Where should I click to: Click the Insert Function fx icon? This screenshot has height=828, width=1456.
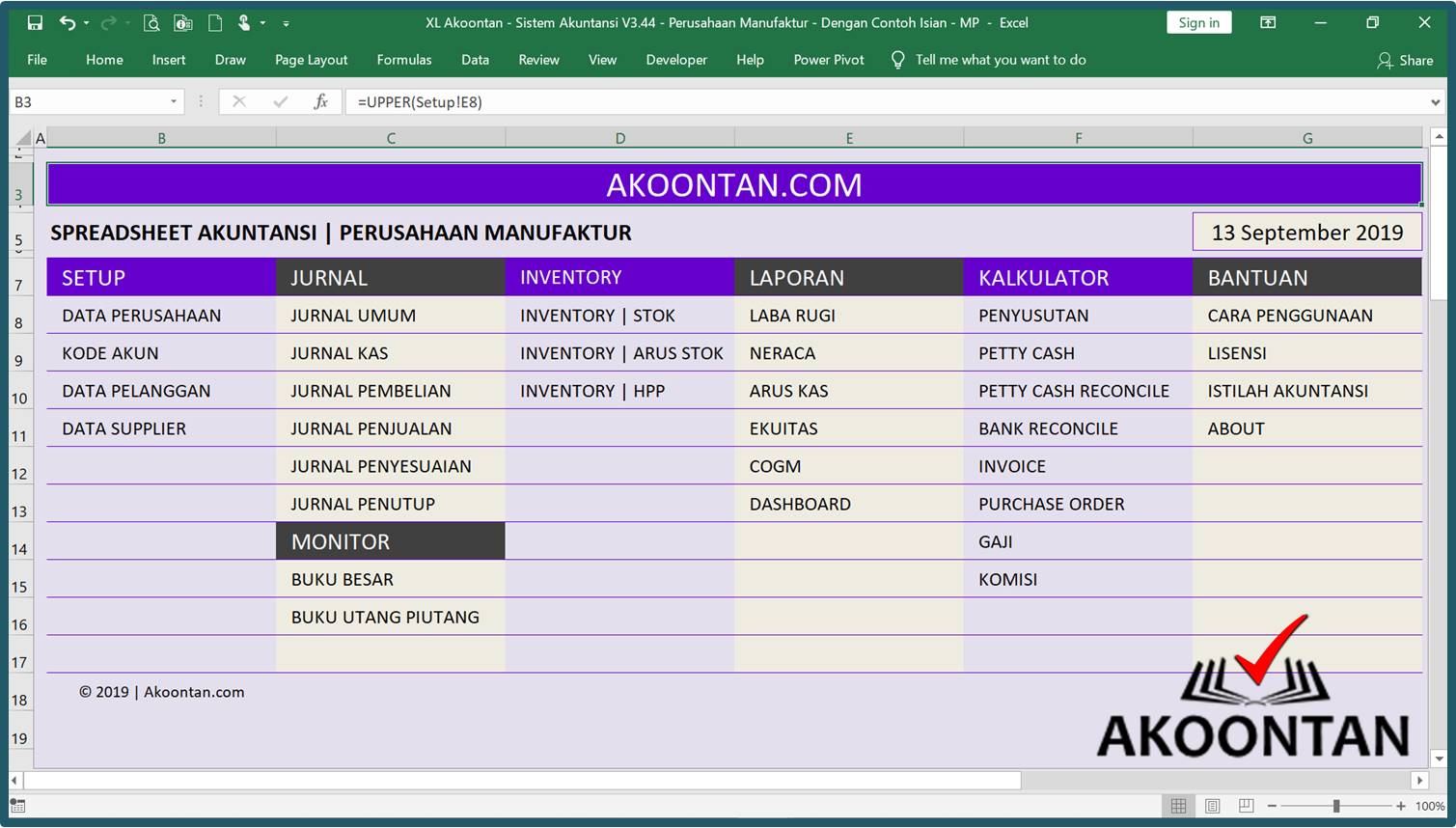tap(320, 101)
